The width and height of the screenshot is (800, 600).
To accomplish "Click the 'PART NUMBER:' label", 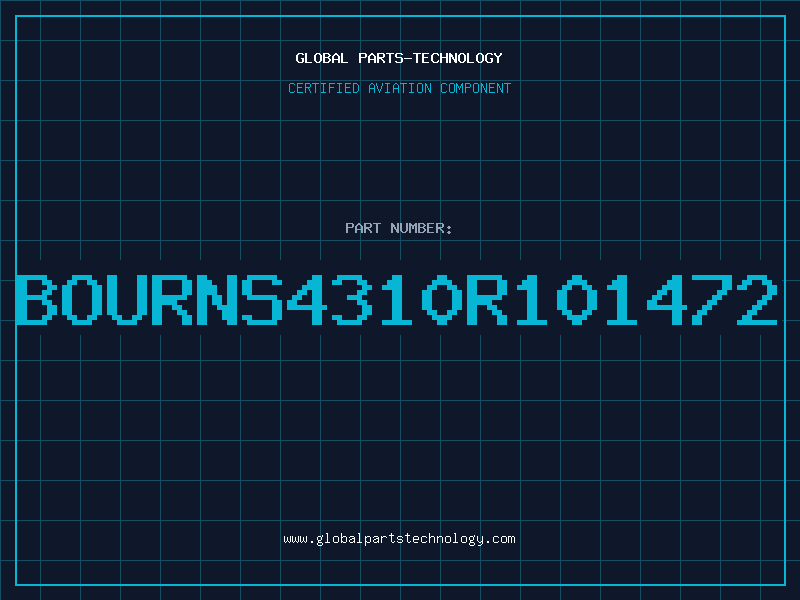I will point(399,228).
